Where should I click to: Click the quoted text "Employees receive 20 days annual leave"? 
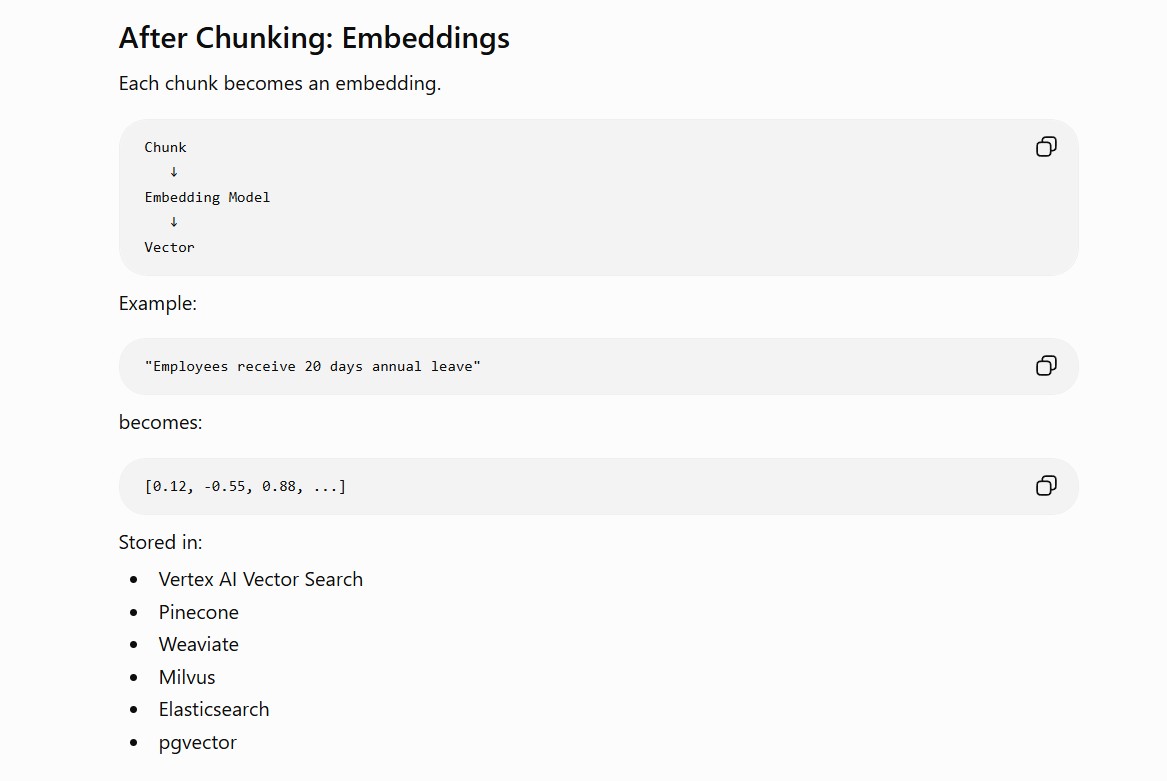coord(313,366)
